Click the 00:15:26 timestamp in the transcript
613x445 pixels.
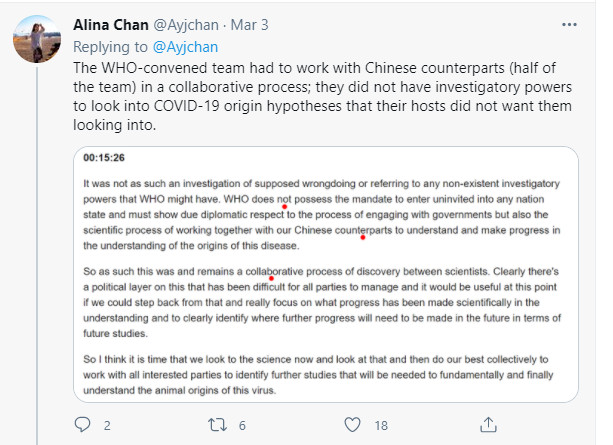coord(102,159)
